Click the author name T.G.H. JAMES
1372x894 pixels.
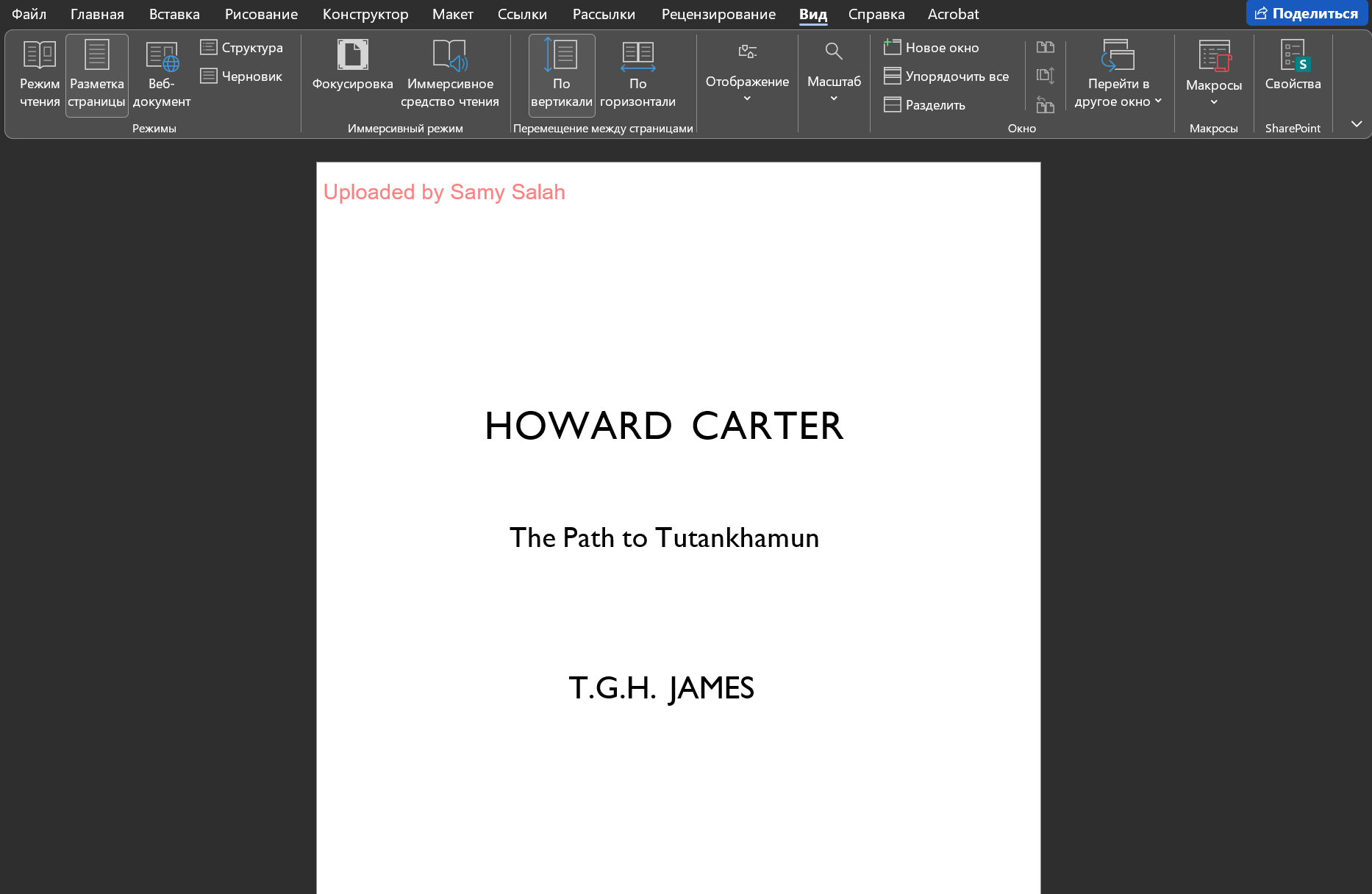point(661,688)
